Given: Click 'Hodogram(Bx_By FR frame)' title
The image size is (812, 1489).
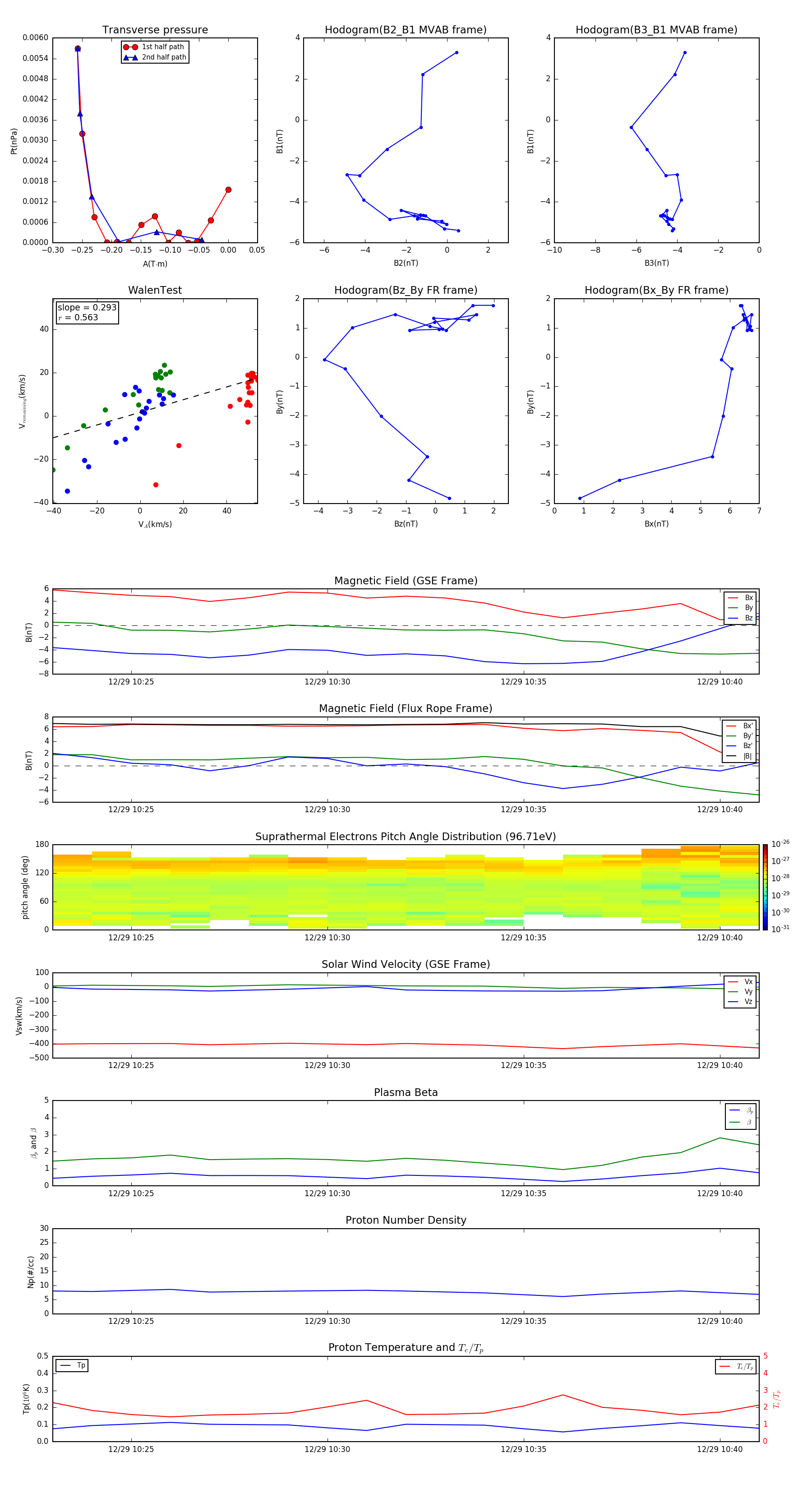Looking at the screenshot, I should [656, 290].
